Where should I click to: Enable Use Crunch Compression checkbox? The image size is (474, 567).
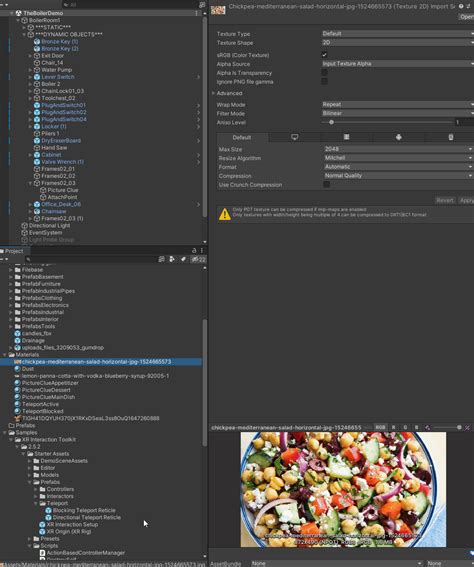tap(326, 184)
